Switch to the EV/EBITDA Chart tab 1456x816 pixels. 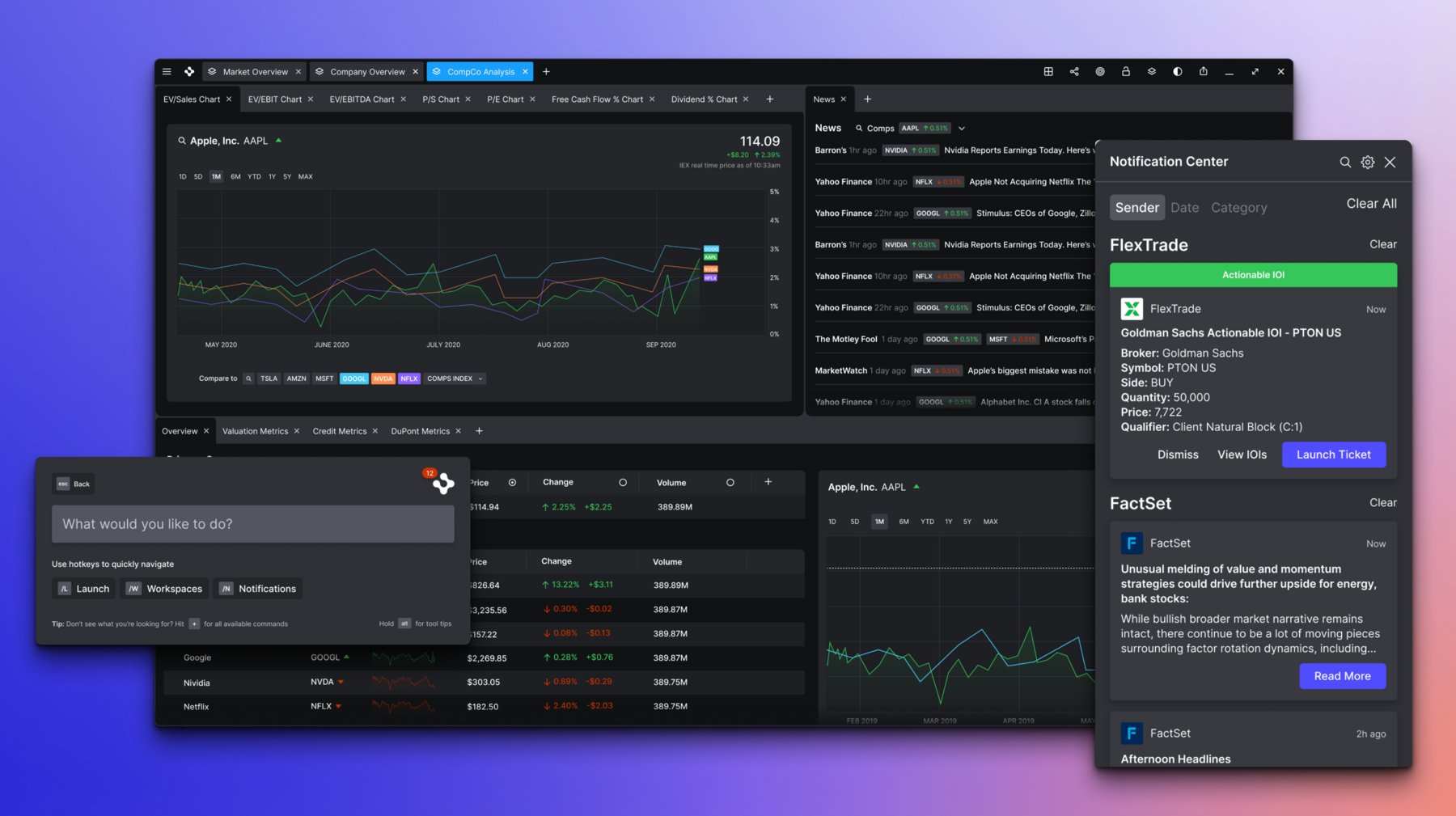coord(362,99)
